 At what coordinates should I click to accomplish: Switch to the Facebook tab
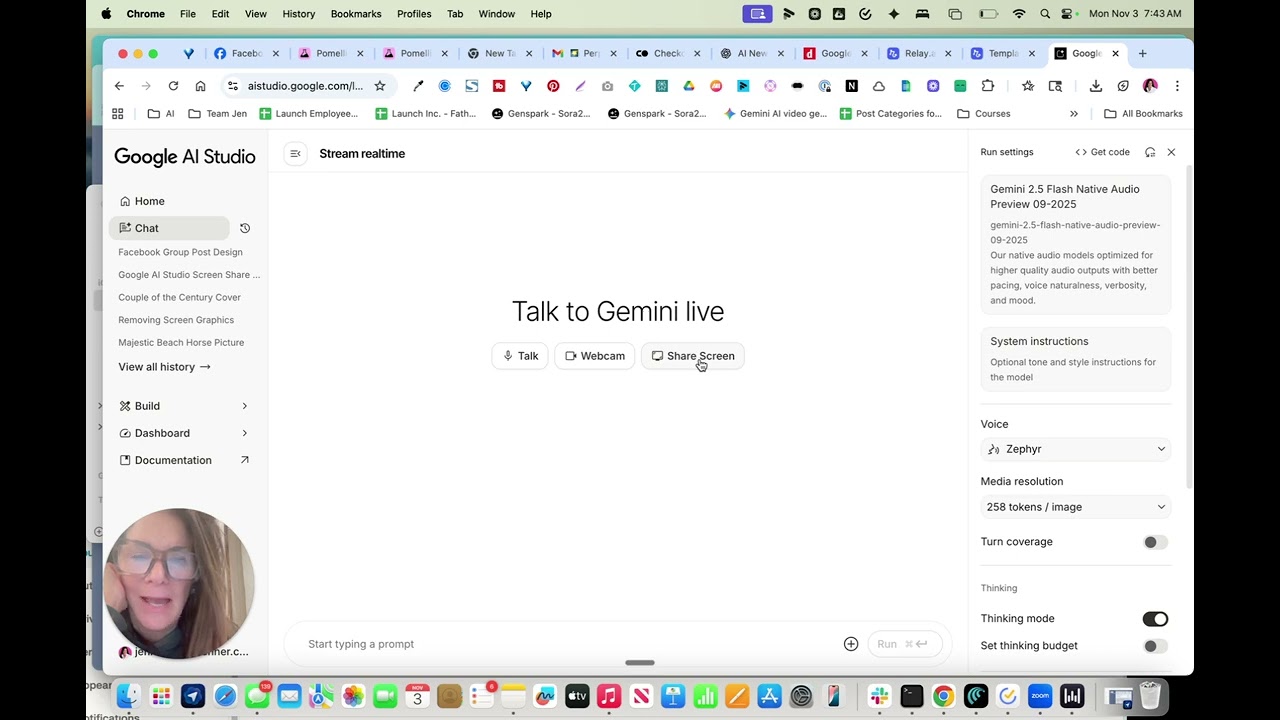tap(246, 54)
